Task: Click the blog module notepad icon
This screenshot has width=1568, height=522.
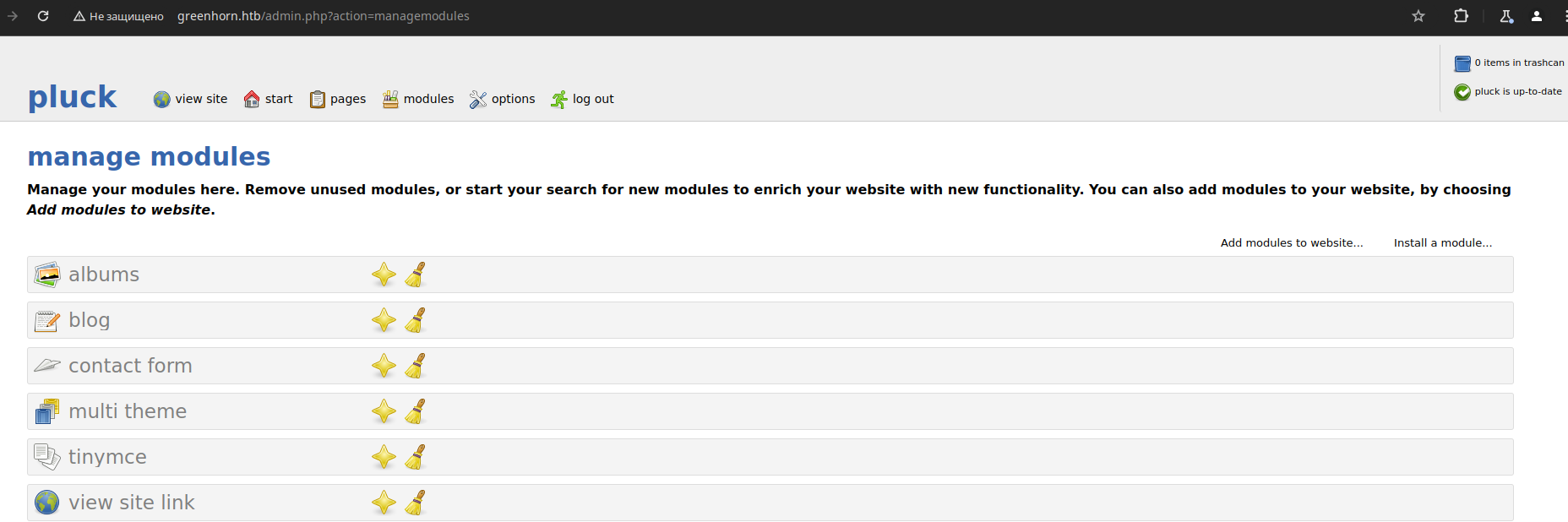Action: click(x=47, y=320)
